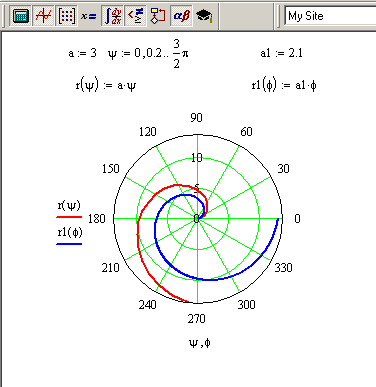Image resolution: width=376 pixels, height=387 pixels.
Task: Click the 0 degree label at plot right
Action: pos(297,219)
